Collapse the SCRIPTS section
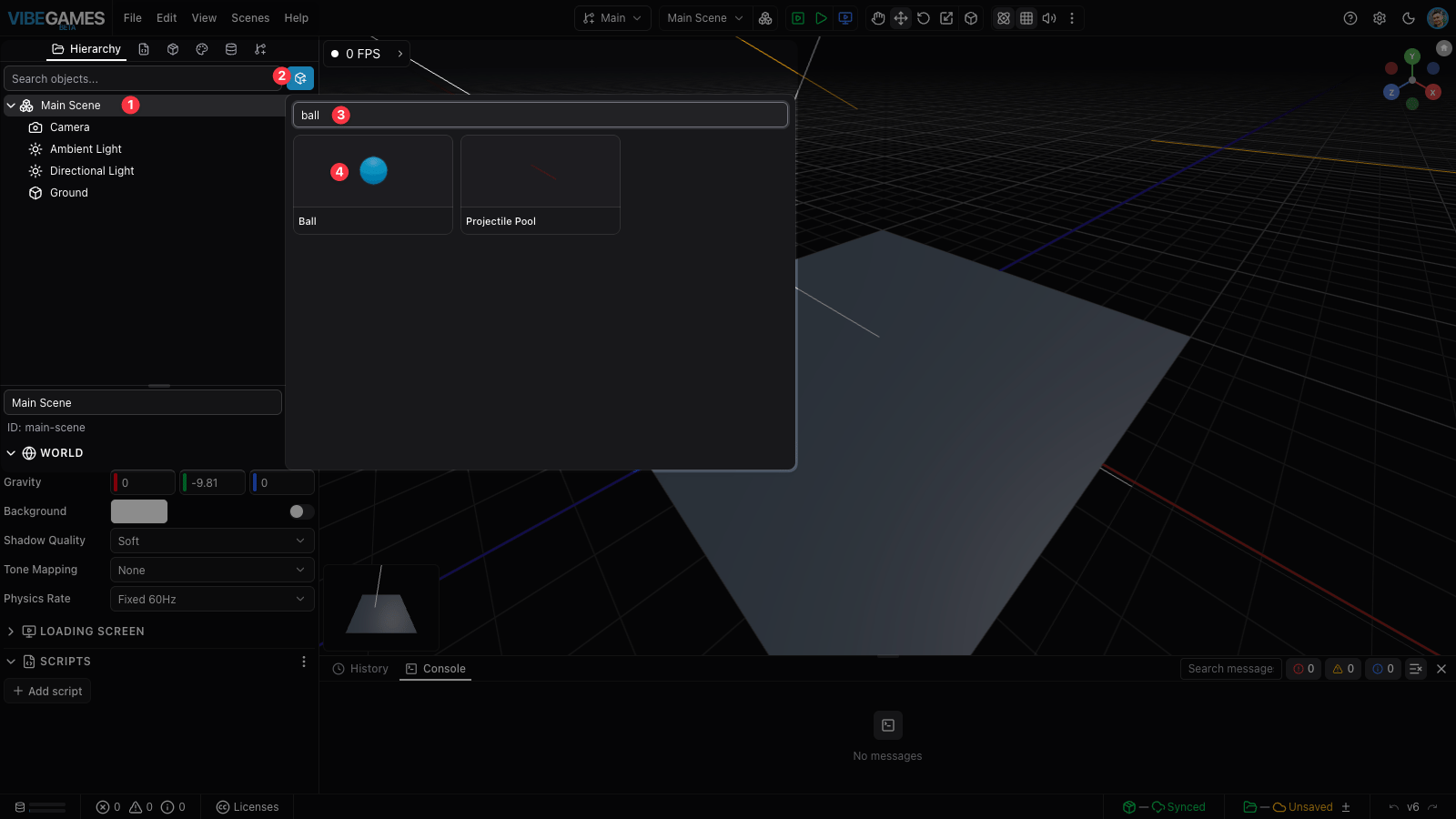Image resolution: width=1456 pixels, height=819 pixels. pos(11,662)
